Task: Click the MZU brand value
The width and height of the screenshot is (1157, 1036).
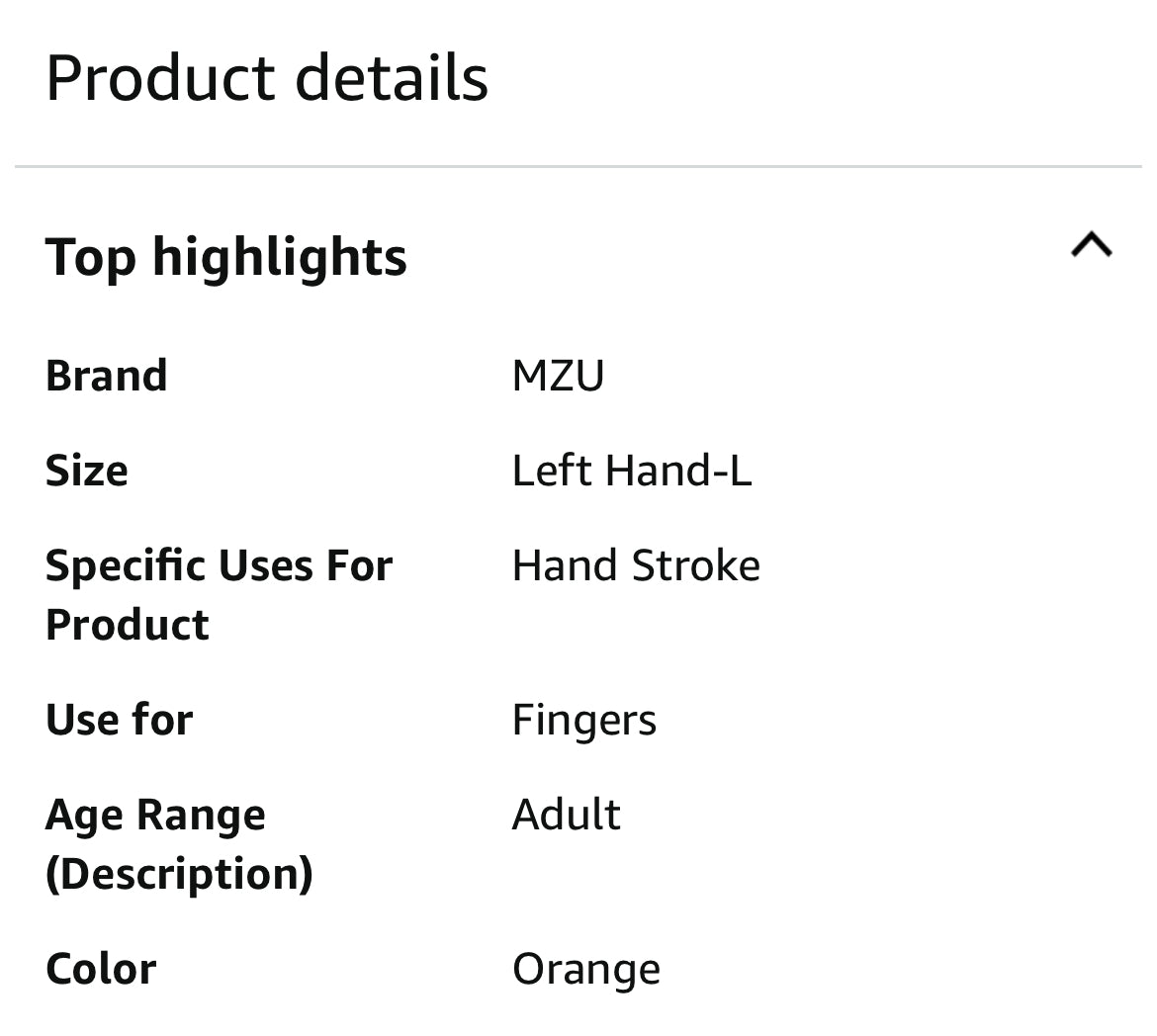Action: [x=558, y=376]
